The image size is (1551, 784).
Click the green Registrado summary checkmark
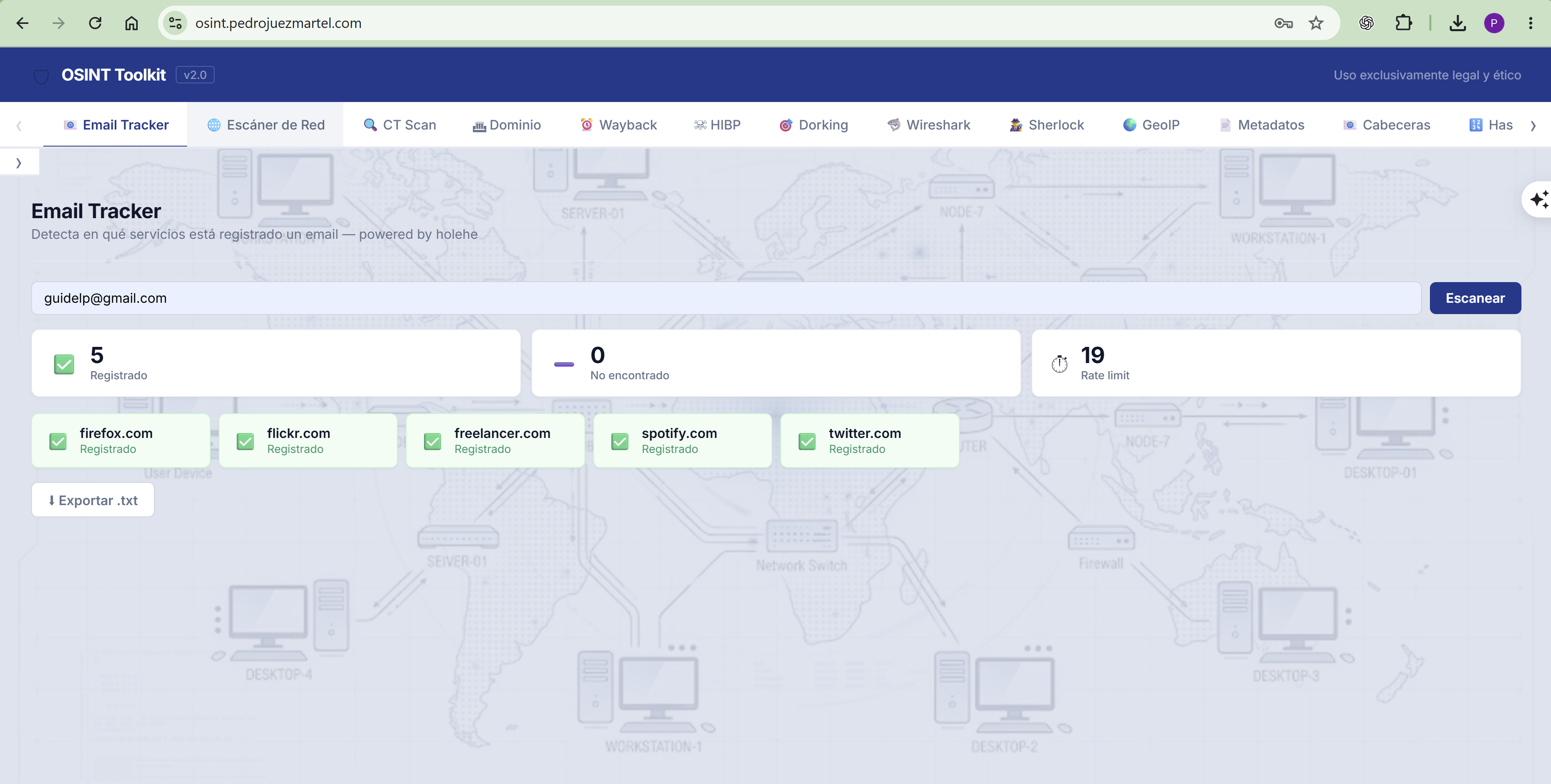click(64, 364)
